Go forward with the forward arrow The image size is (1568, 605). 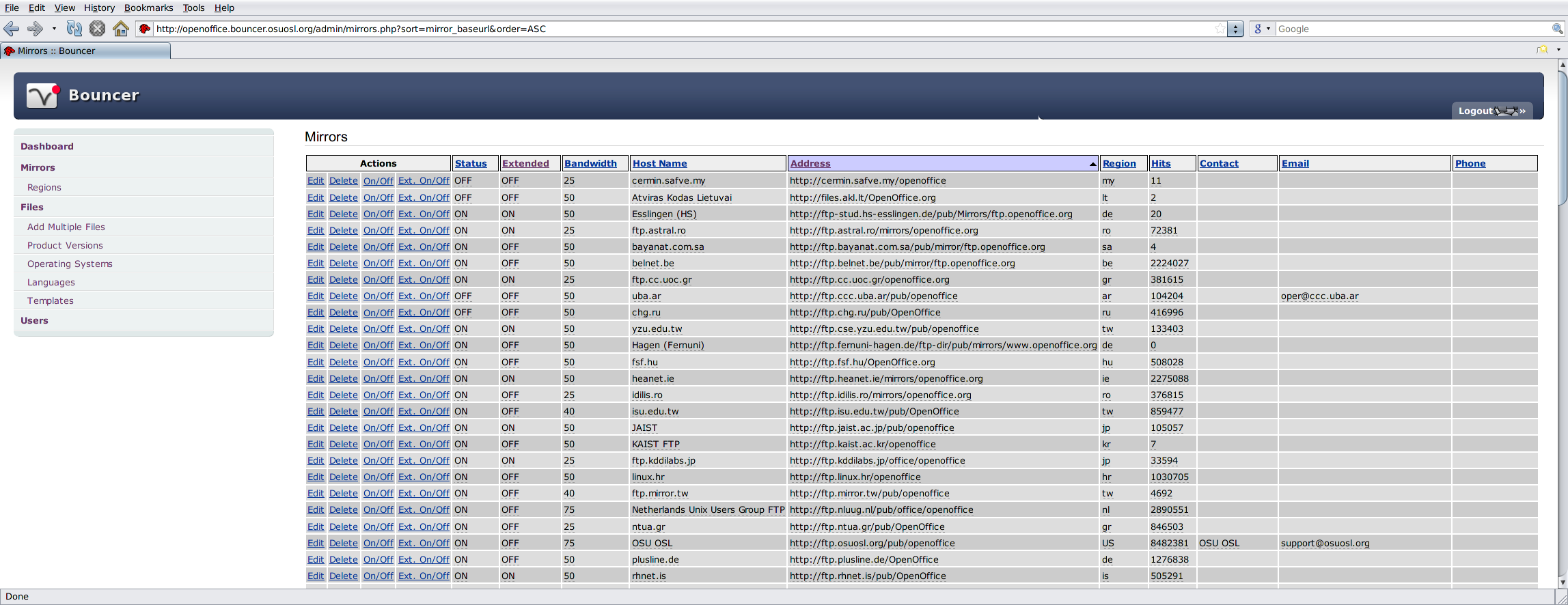coord(35,29)
